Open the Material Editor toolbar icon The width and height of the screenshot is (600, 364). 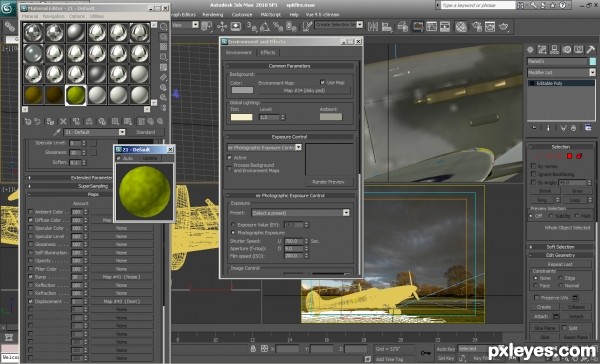click(x=461, y=26)
